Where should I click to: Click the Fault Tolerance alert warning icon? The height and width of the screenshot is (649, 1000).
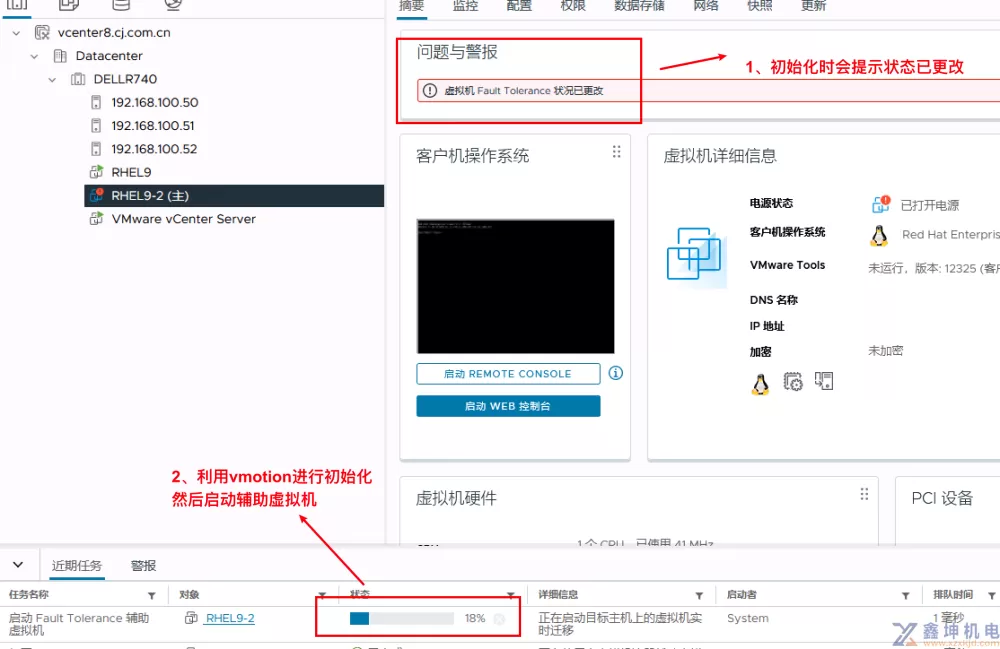pos(430,91)
